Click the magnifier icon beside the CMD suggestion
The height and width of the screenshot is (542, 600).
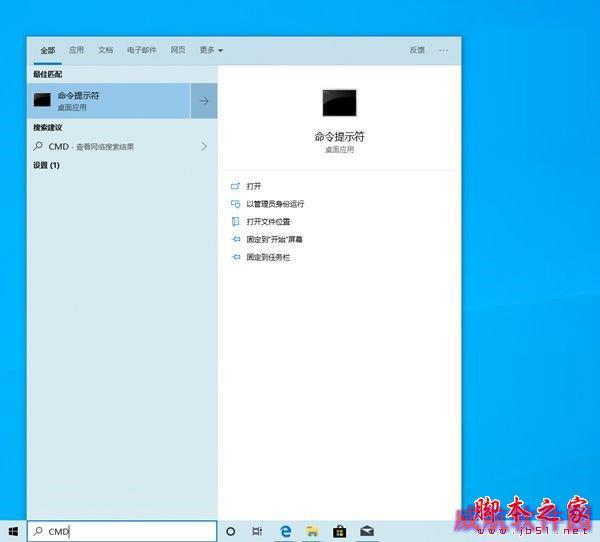38,146
